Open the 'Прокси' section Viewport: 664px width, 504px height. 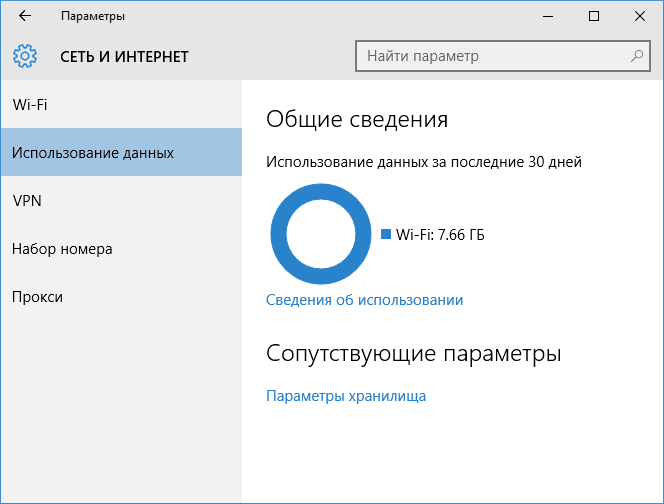(121, 297)
